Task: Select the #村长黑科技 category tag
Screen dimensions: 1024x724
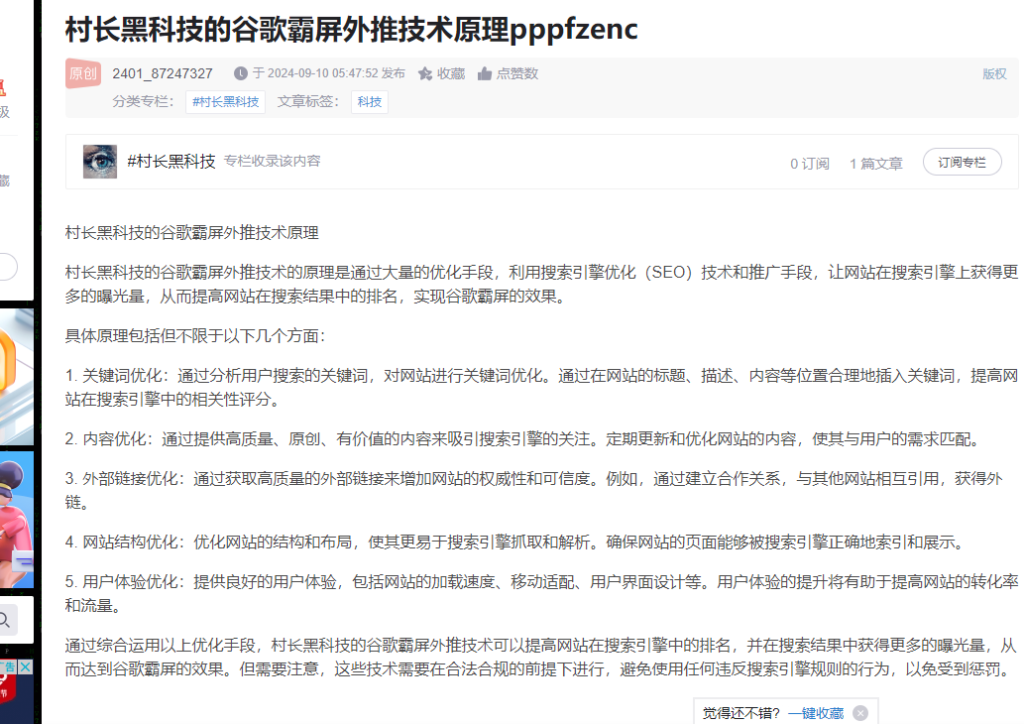Action: pyautogui.click(x=225, y=102)
